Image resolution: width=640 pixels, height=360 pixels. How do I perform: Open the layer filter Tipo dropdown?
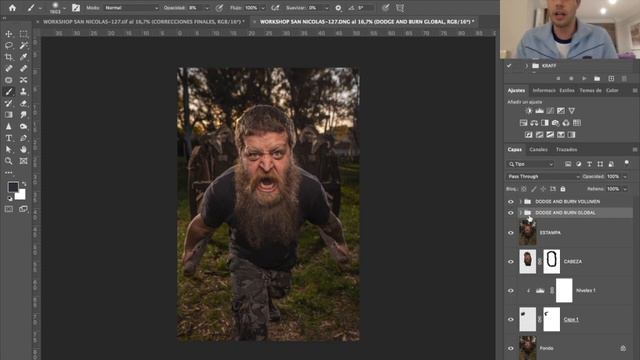(x=530, y=164)
